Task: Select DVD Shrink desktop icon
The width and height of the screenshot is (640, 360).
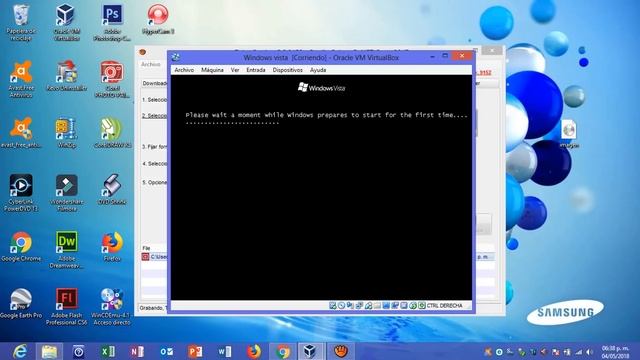Action: coord(112,189)
